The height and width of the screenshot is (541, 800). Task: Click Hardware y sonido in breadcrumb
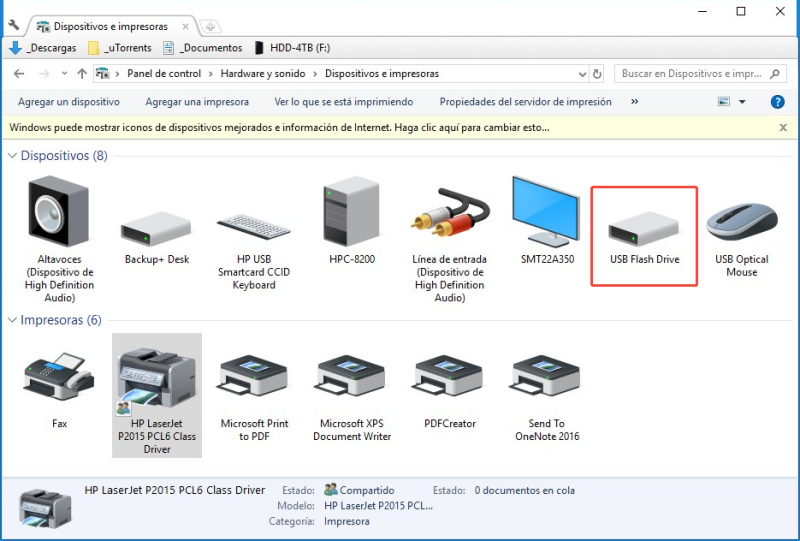(x=263, y=74)
